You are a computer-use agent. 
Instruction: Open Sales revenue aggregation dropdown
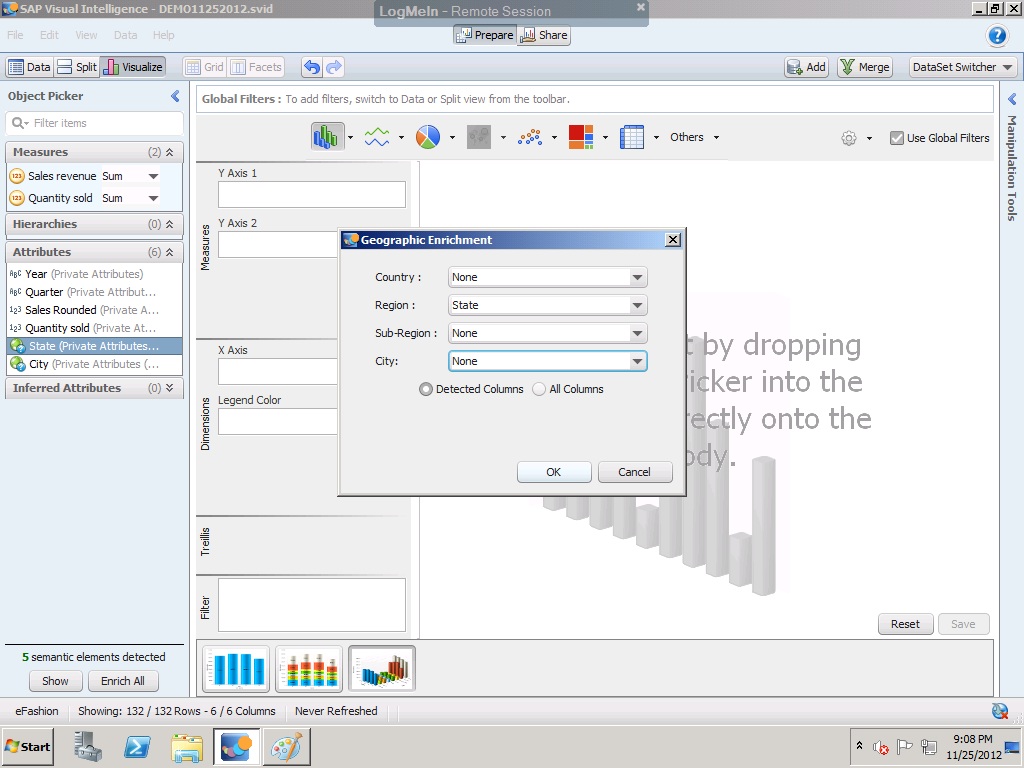click(x=153, y=176)
